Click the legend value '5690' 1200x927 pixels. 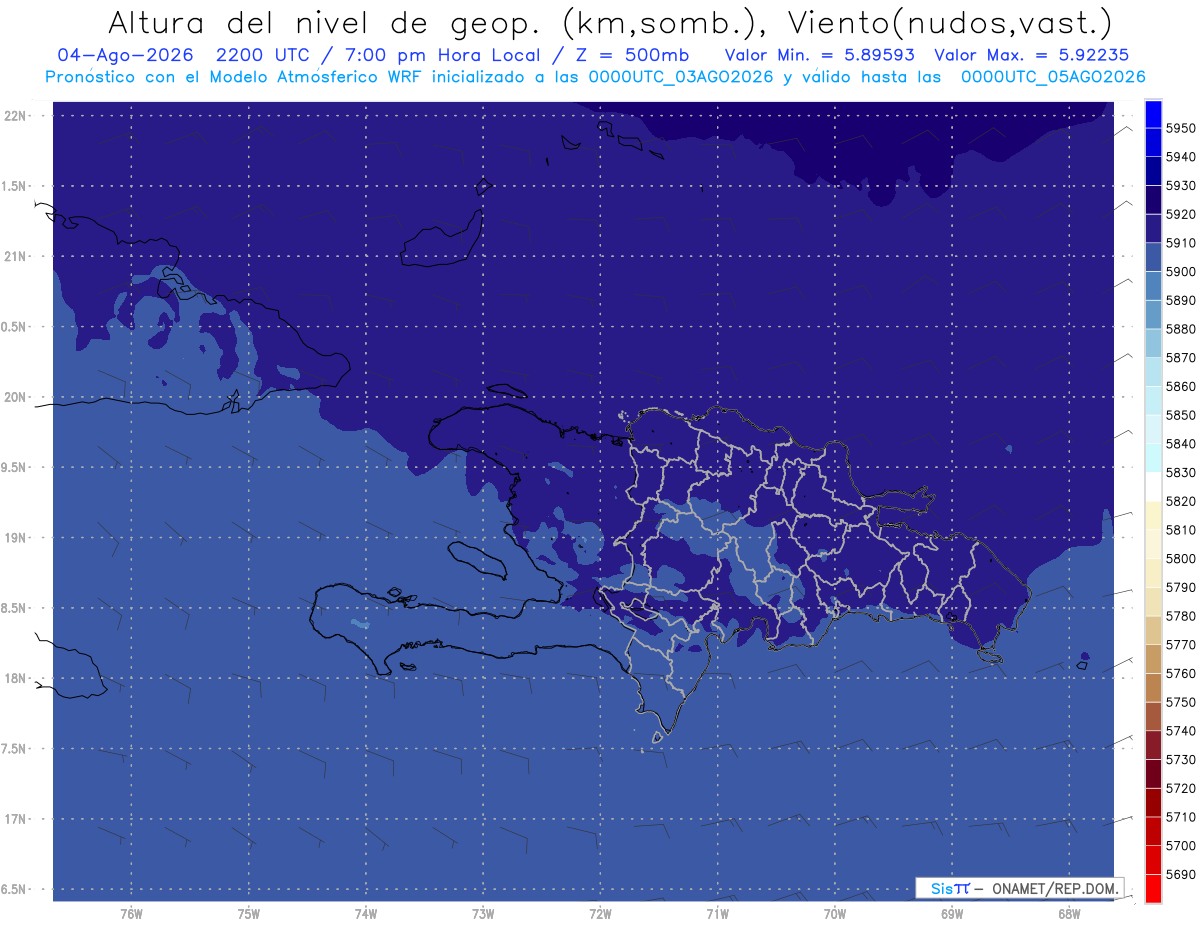tap(1181, 875)
